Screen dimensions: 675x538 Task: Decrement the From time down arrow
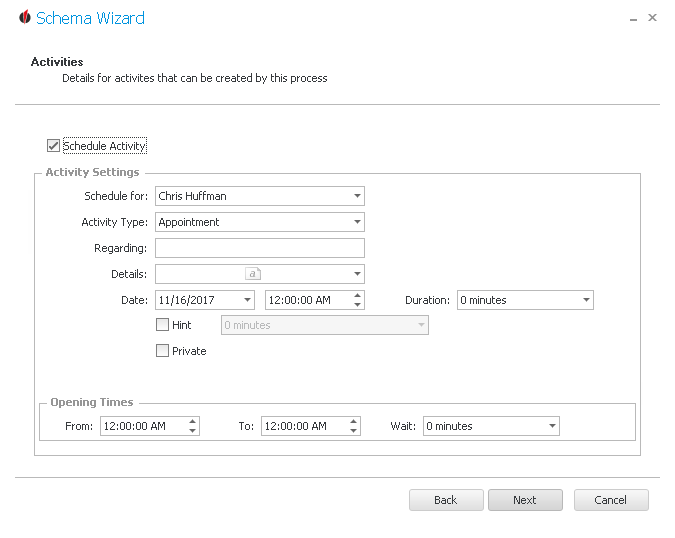point(192,430)
